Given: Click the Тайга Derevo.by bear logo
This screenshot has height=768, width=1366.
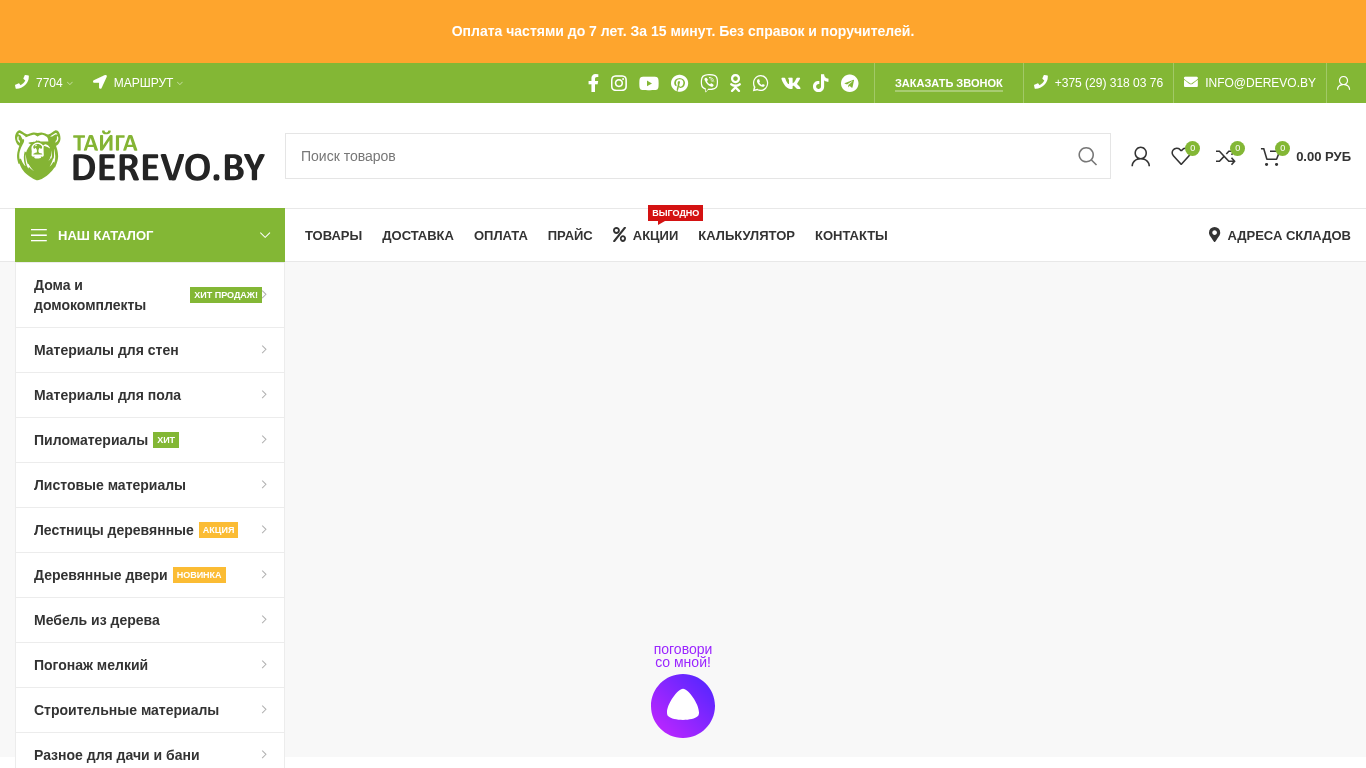Looking at the screenshot, I should click(140, 156).
